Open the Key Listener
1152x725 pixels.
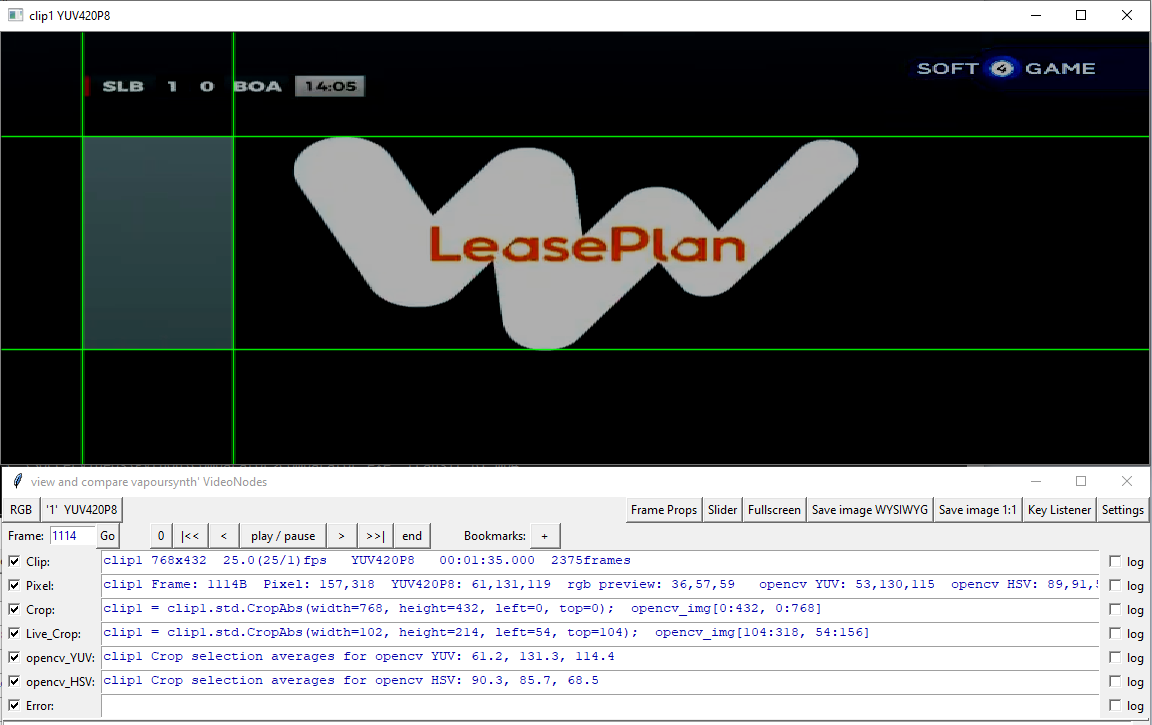1059,510
